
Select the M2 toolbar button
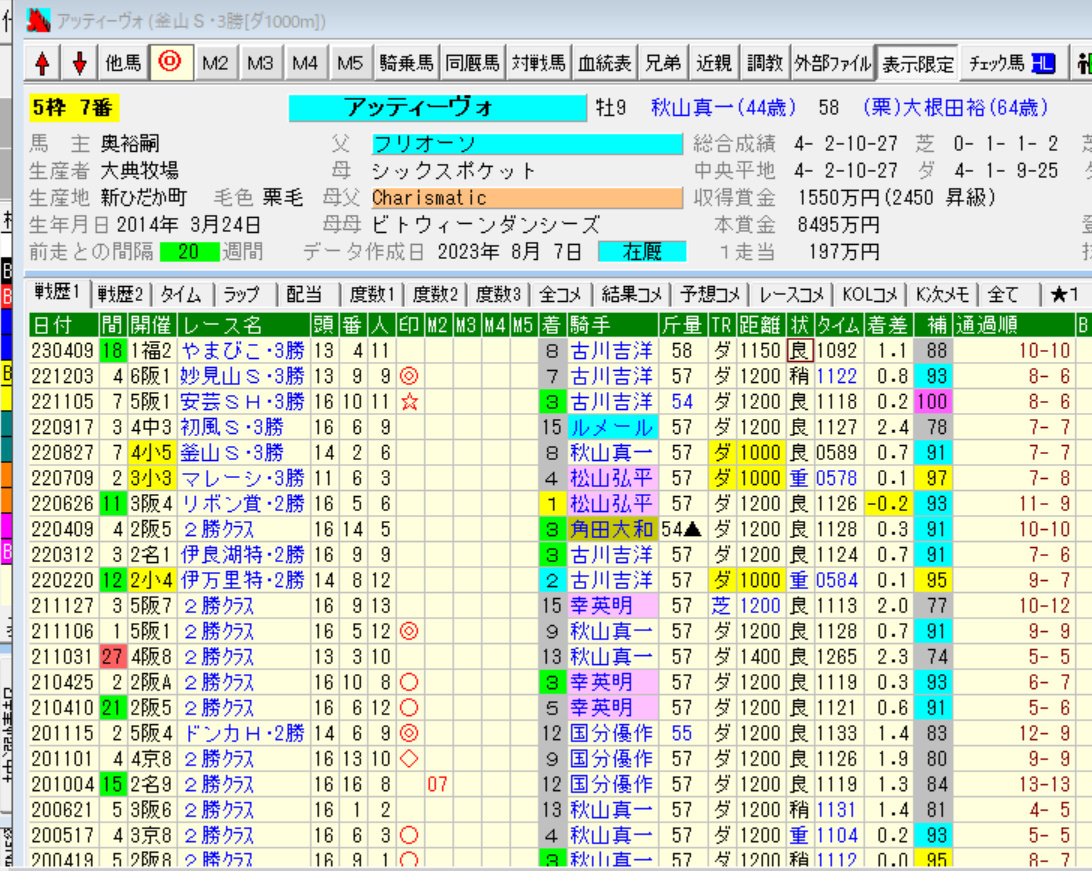point(215,63)
